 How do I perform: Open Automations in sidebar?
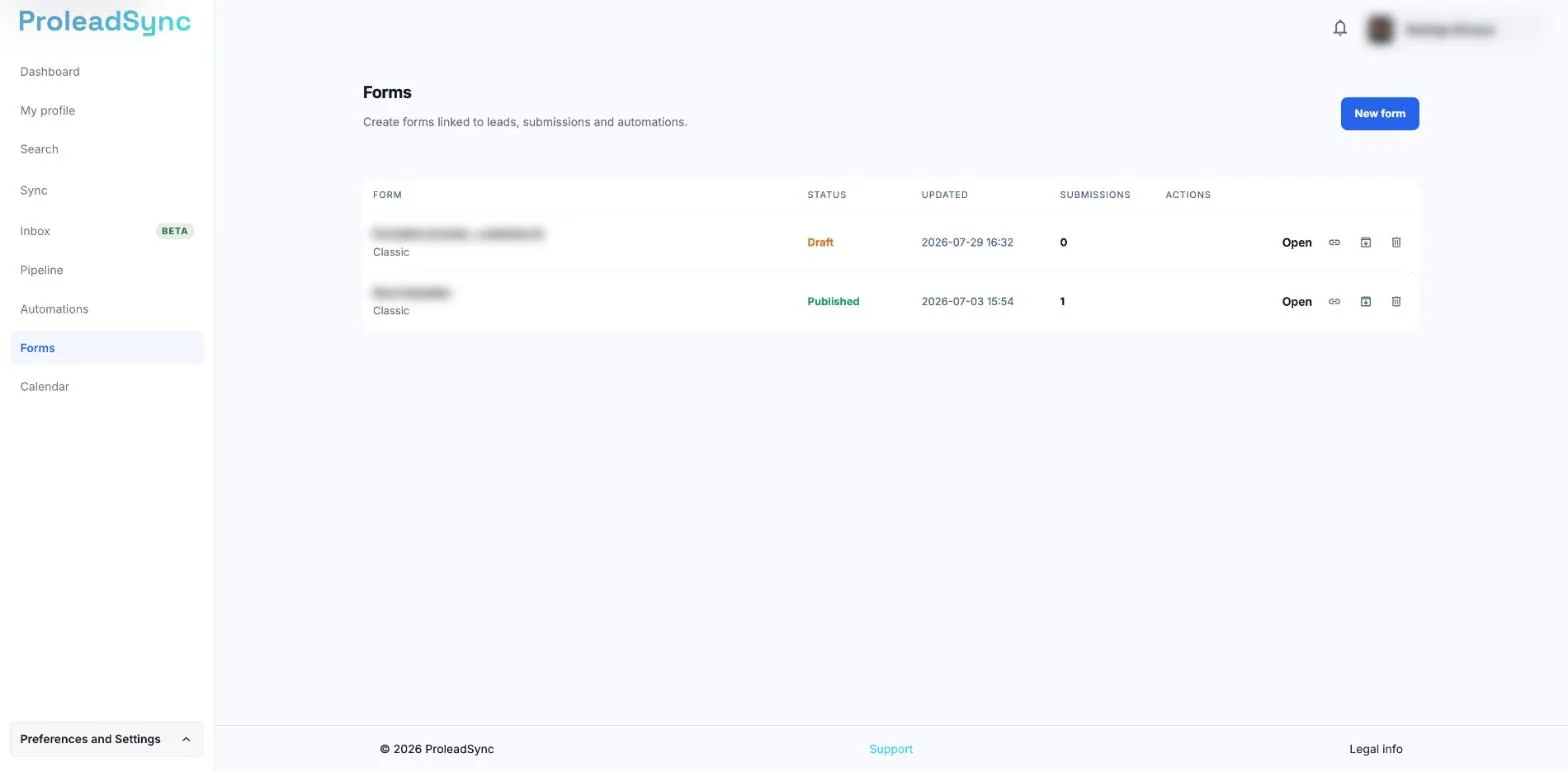[x=54, y=310]
